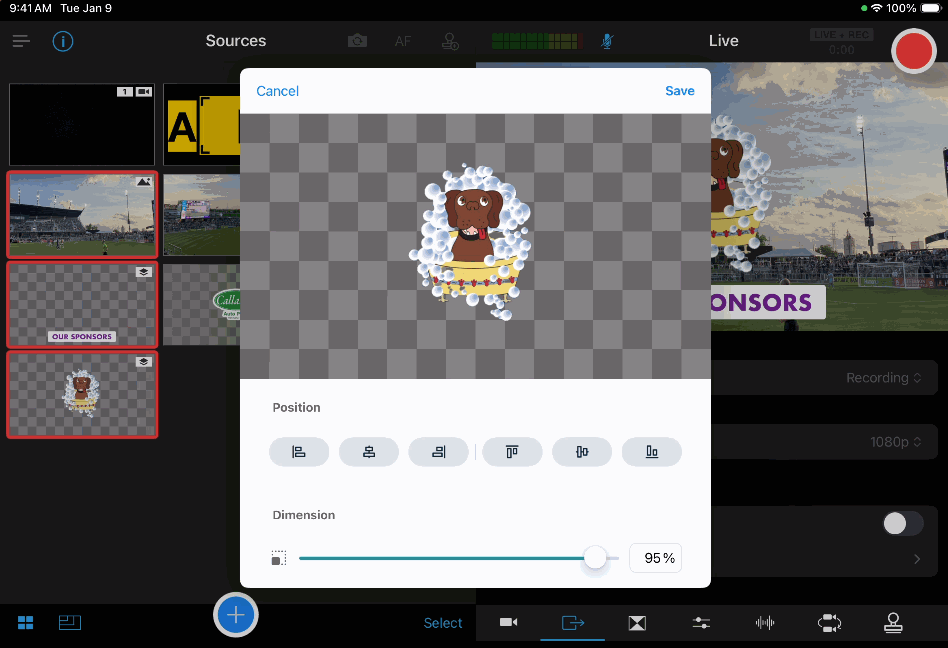This screenshot has height=648, width=948.
Task: Select the dog overlay source thumbnail
Action: [82, 395]
